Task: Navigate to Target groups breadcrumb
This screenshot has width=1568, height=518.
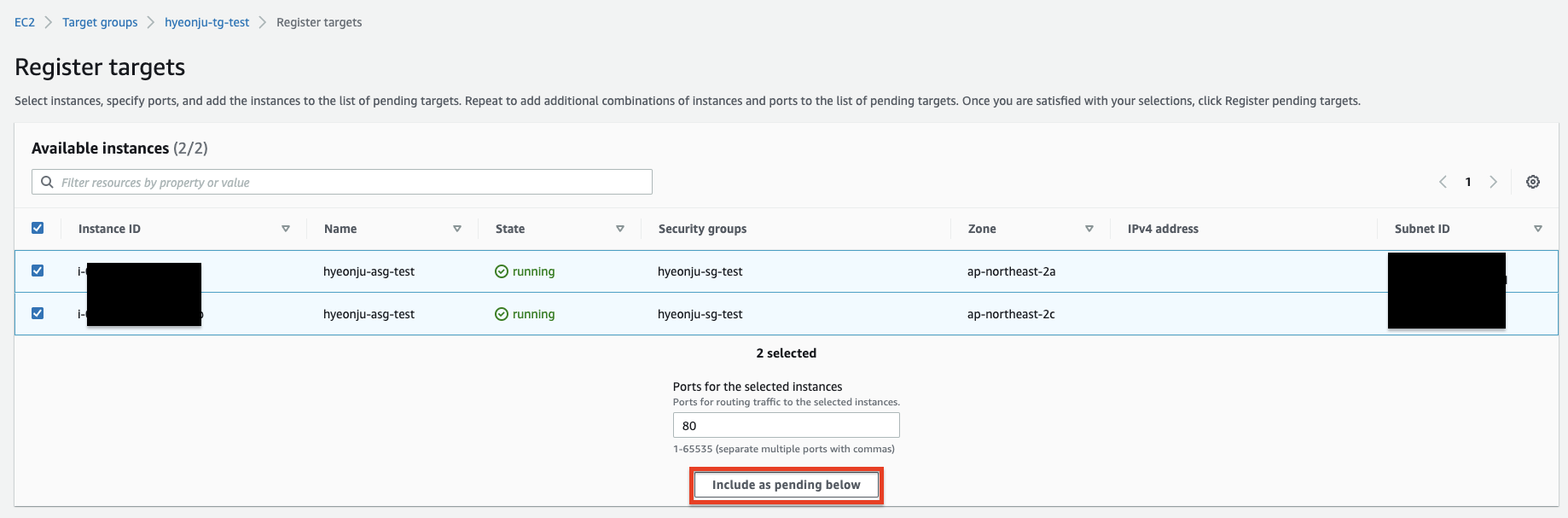Action: coord(100,22)
